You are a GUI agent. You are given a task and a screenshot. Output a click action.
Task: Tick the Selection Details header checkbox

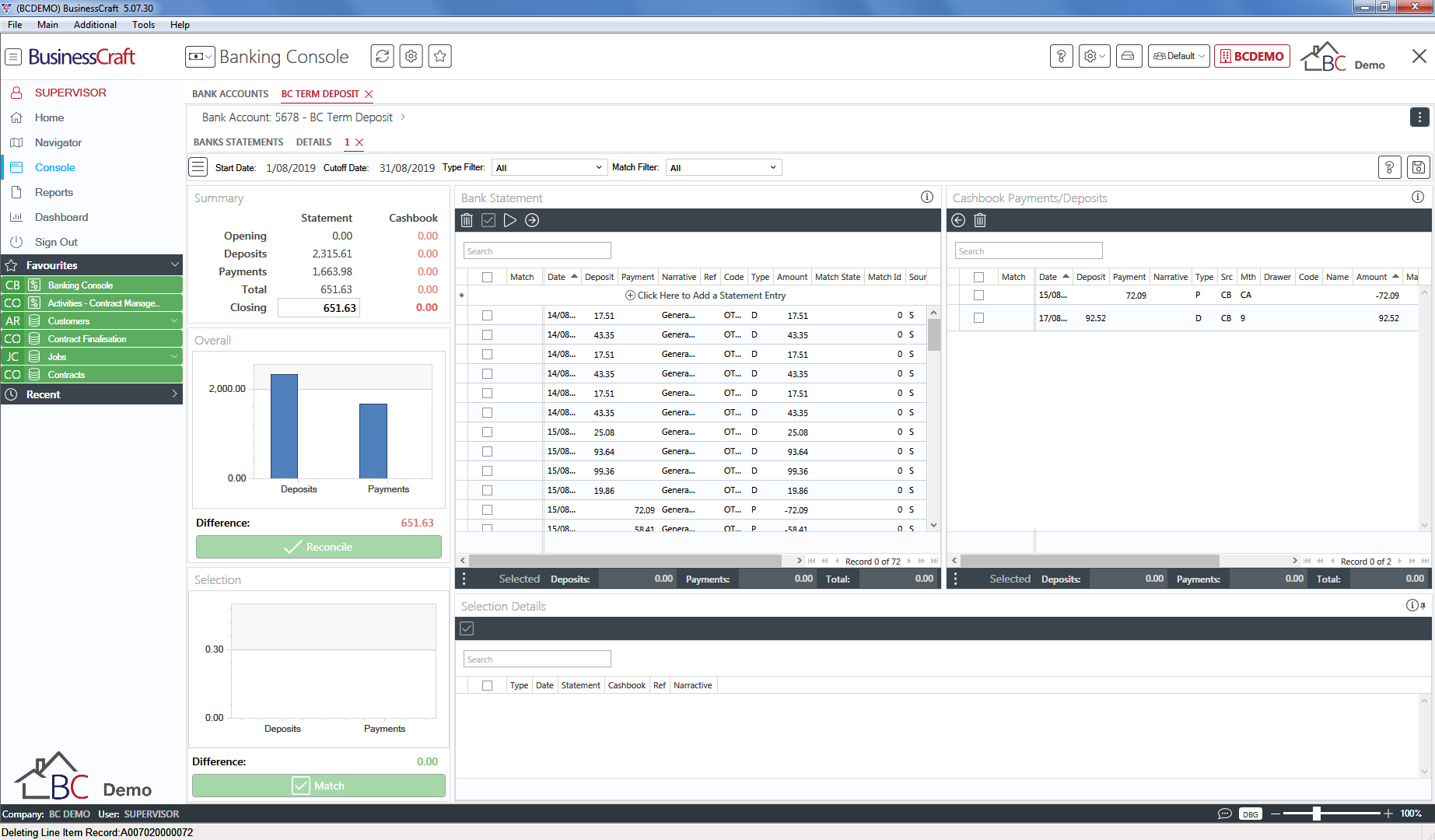coord(488,685)
